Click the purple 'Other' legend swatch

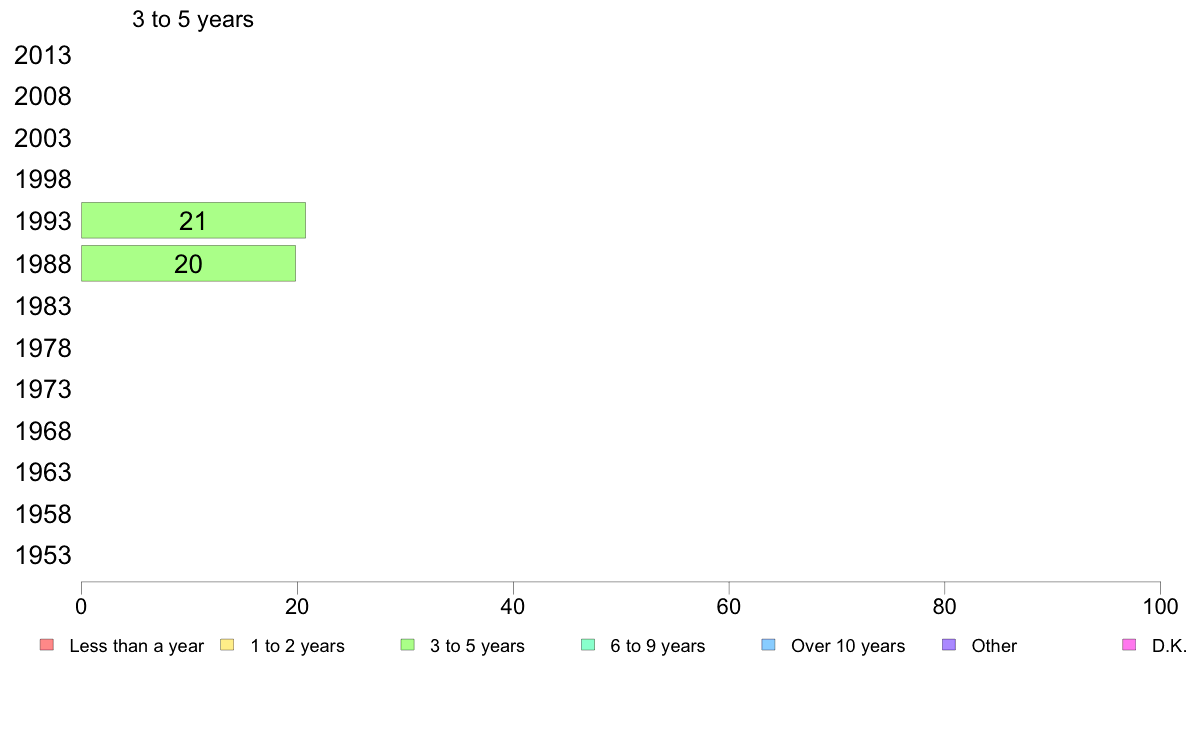(949, 645)
